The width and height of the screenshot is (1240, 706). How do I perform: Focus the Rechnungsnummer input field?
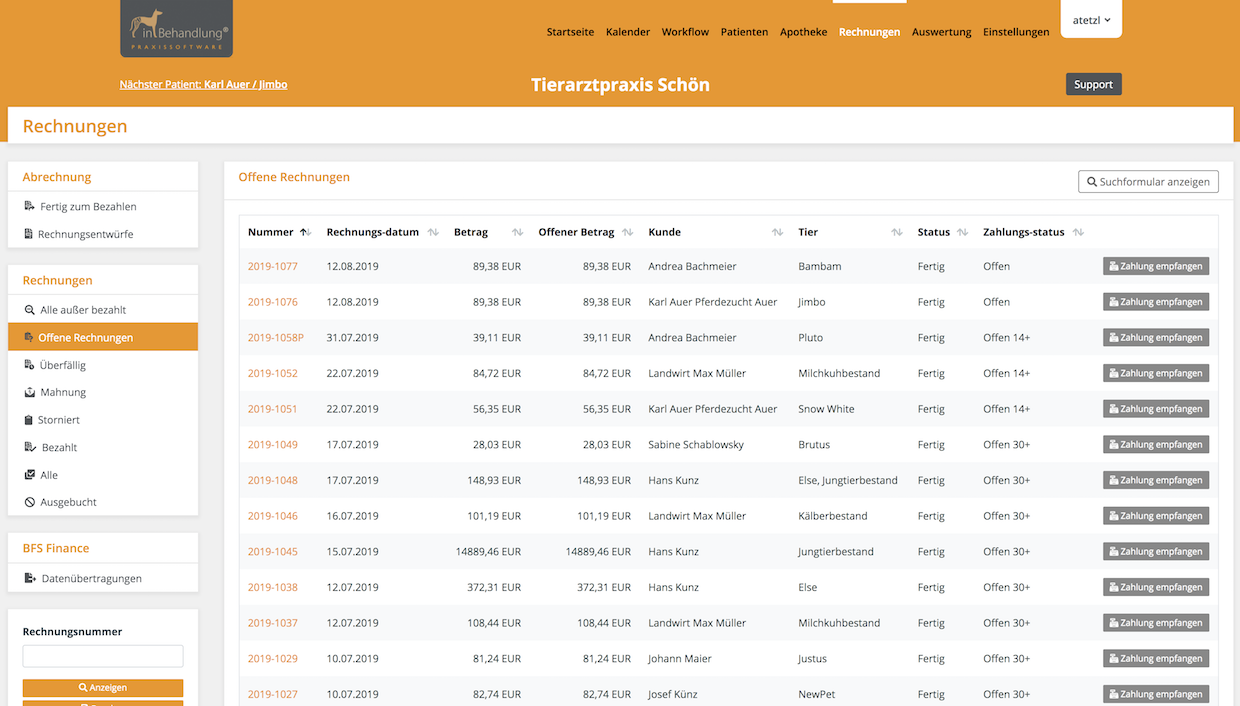pos(103,656)
